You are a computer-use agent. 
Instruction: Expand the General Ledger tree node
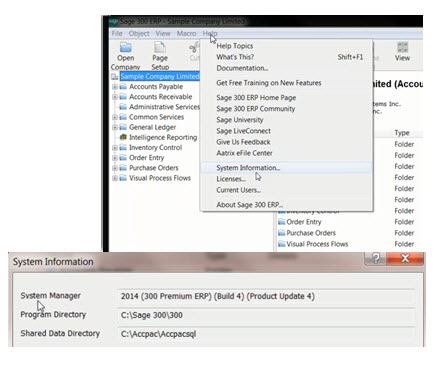115,127
